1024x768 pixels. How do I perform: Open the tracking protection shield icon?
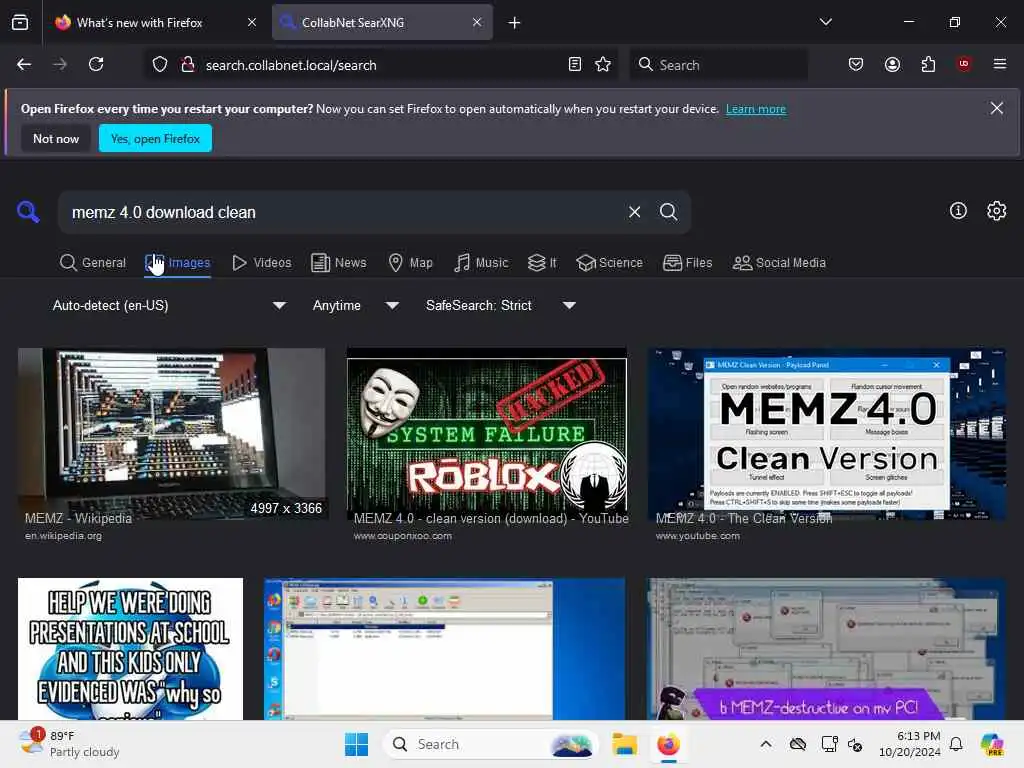pos(160,65)
